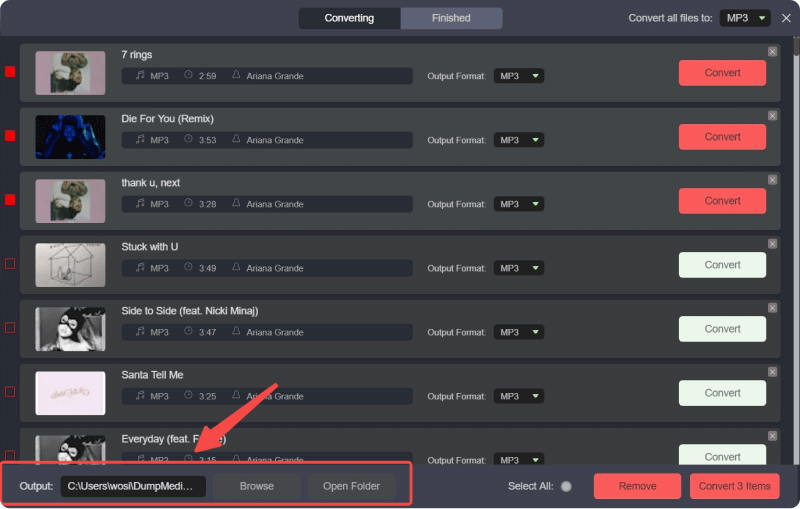Click the Die For You (Remix) album thumbnail

tap(70, 137)
